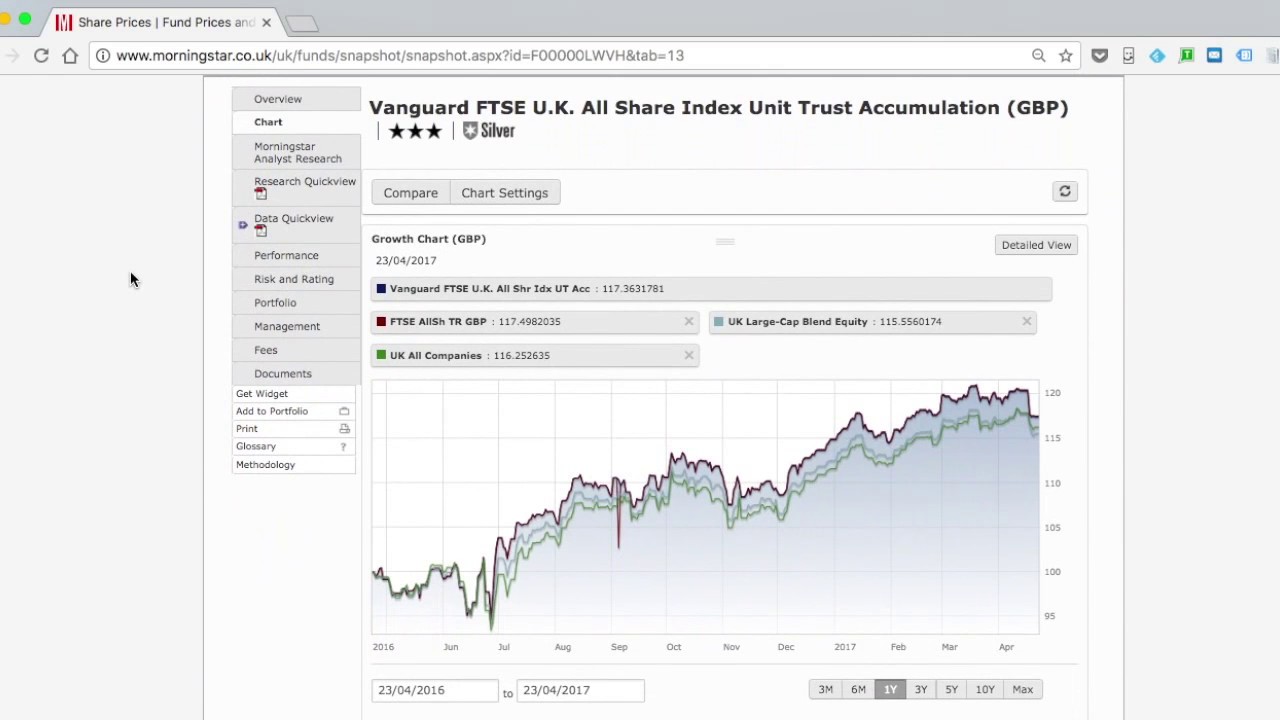Screen dimensions: 1280x720
Task: Open Morningstar Analyst Research section
Action: [x=298, y=152]
